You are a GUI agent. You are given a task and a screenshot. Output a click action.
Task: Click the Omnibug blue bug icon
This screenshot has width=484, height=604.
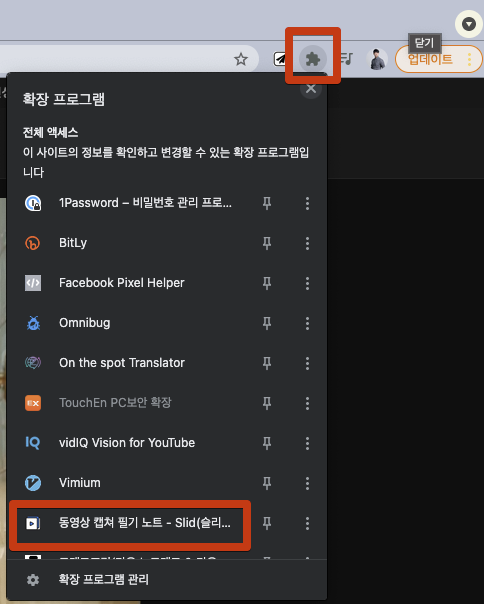pos(33,323)
